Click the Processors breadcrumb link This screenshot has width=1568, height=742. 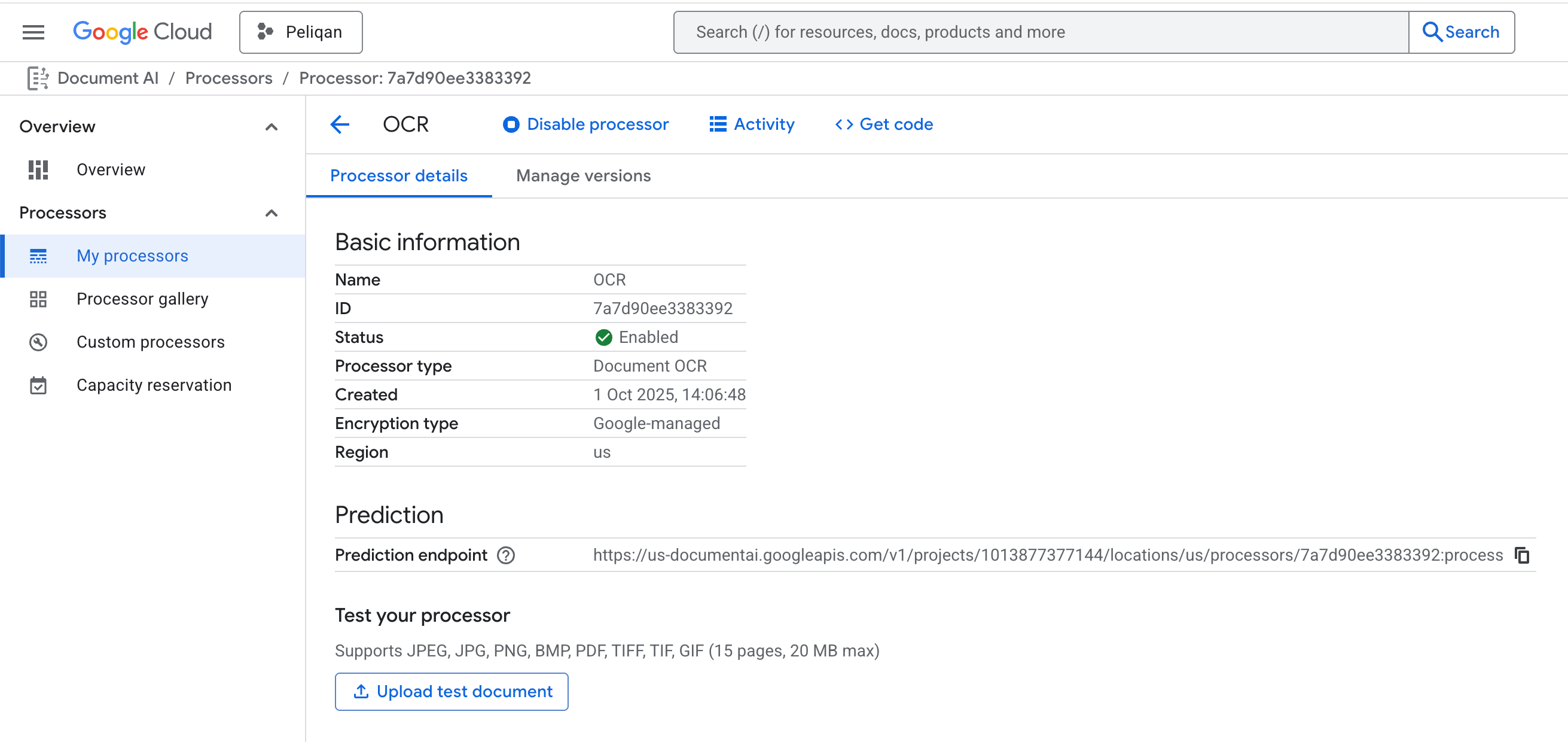[x=228, y=78]
